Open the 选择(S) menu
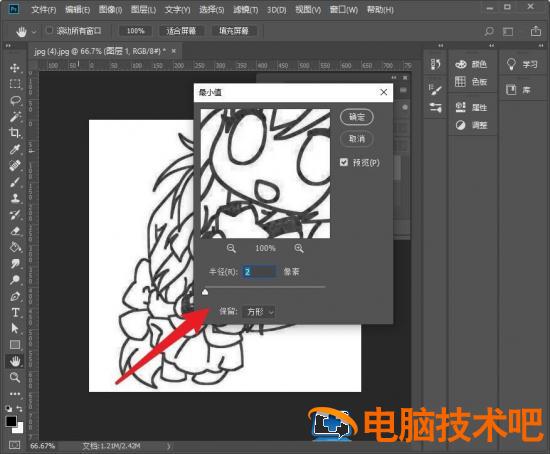The width and height of the screenshot is (550, 454). pos(212,10)
